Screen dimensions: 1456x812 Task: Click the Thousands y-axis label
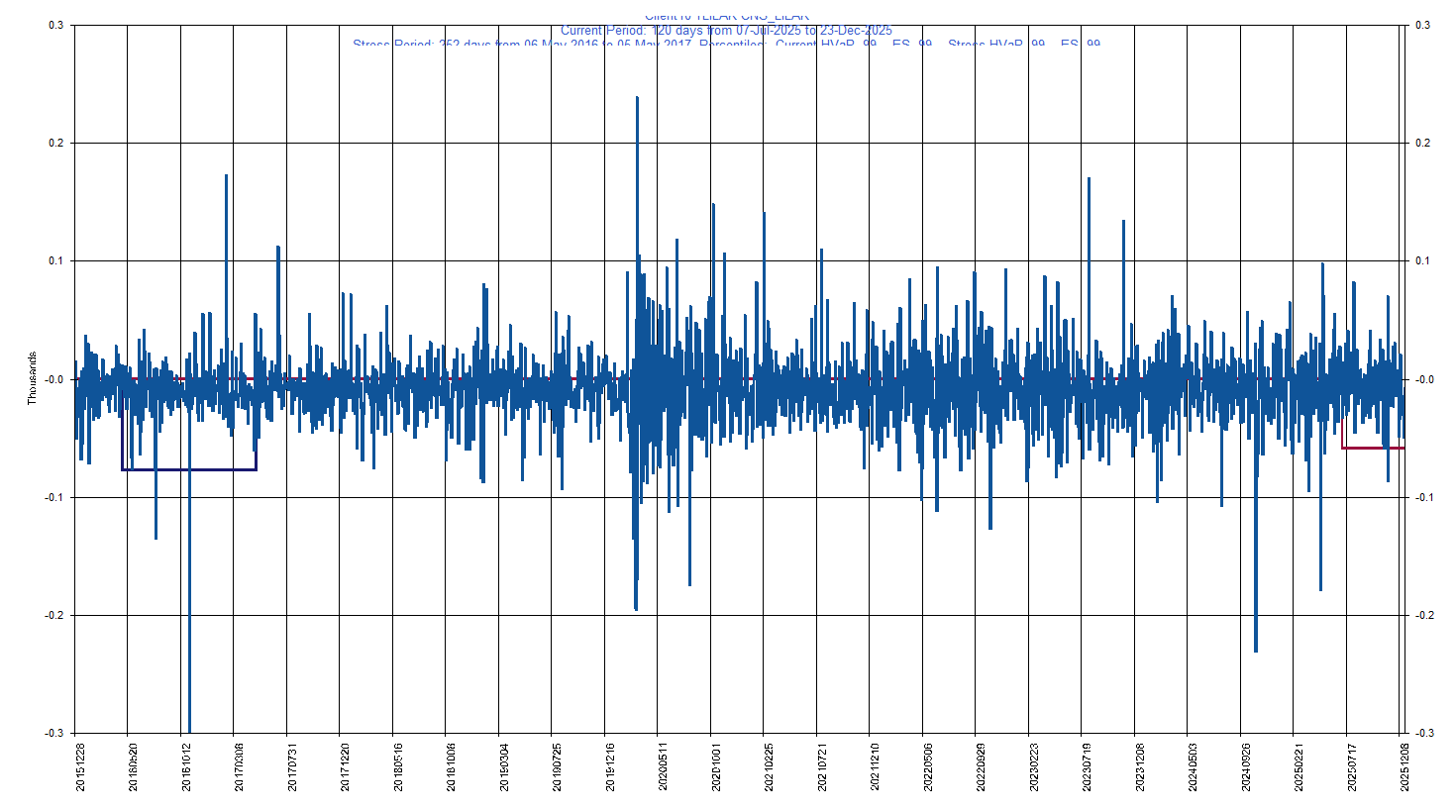point(32,378)
